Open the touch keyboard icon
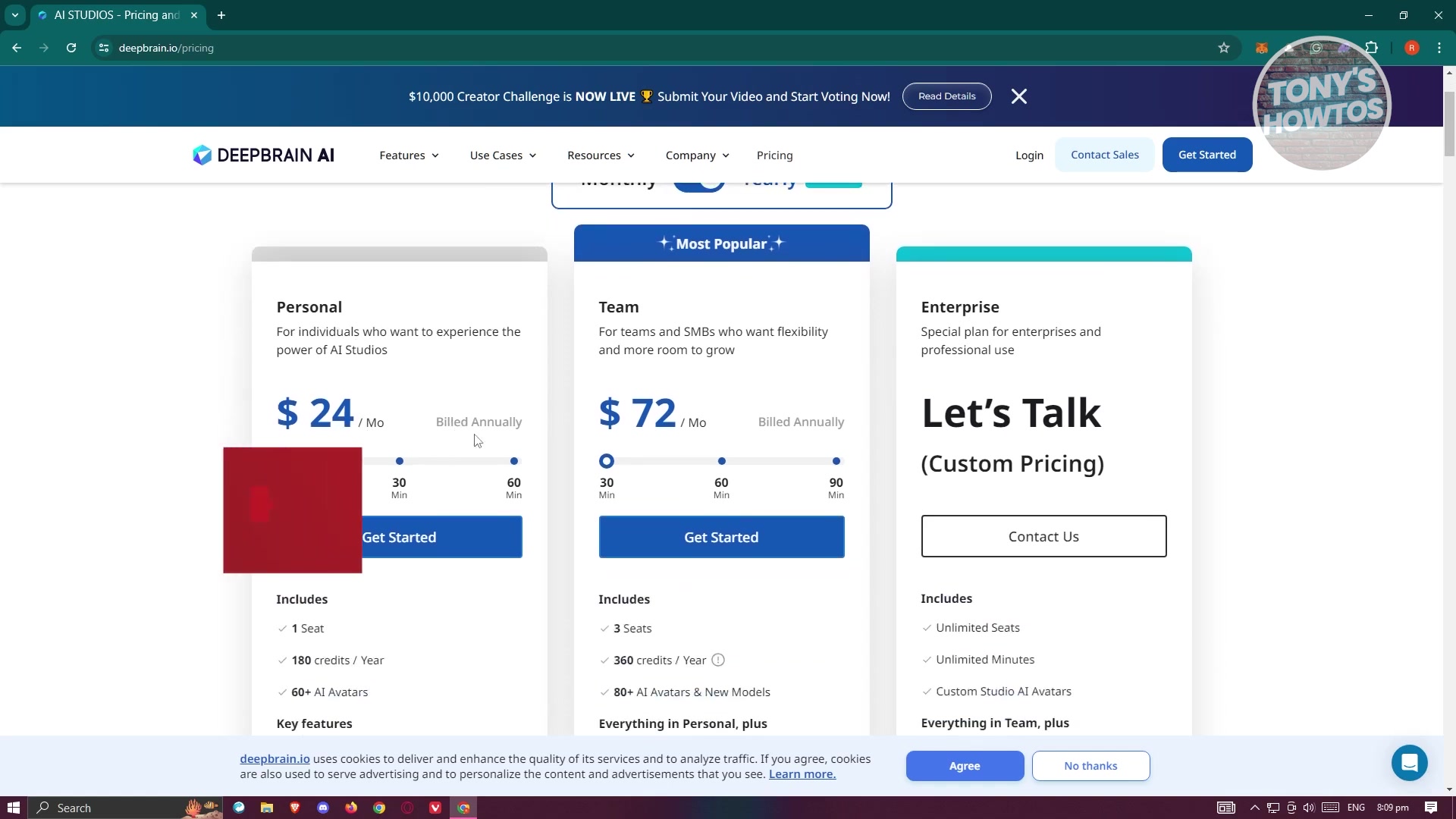Viewport: 1456px width, 819px height. pos(1330,808)
